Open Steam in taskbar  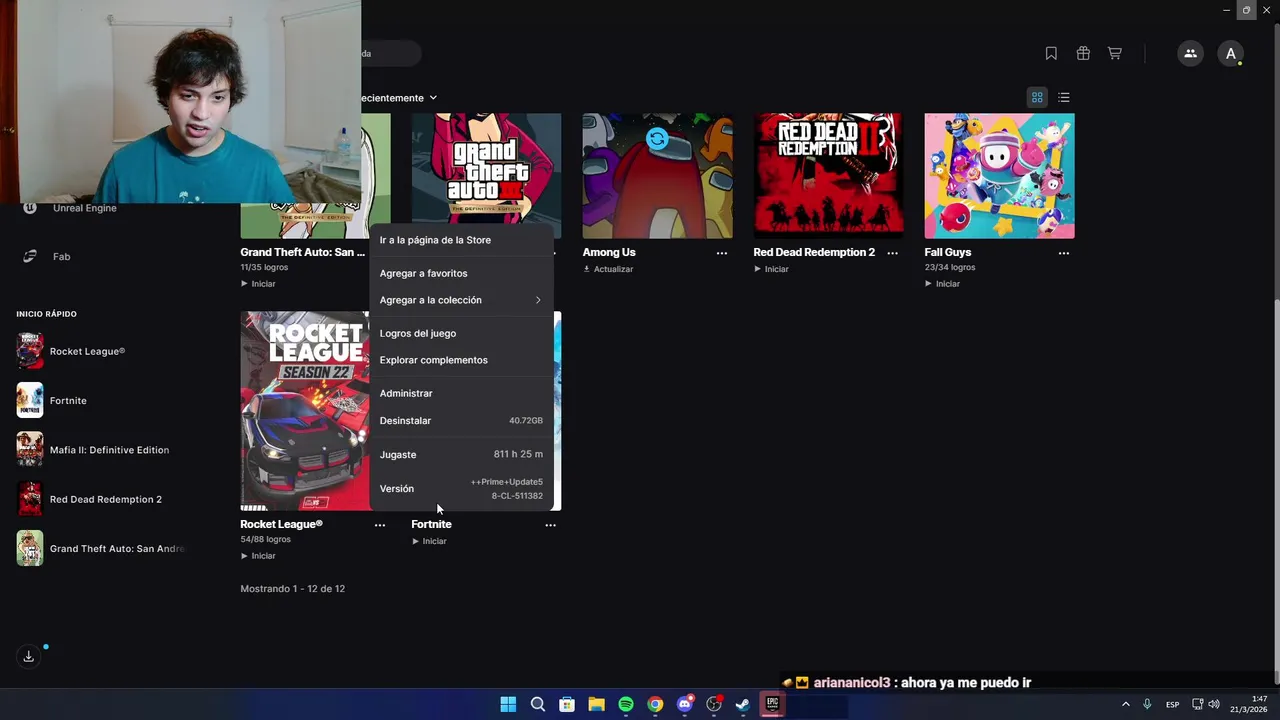[x=743, y=704]
